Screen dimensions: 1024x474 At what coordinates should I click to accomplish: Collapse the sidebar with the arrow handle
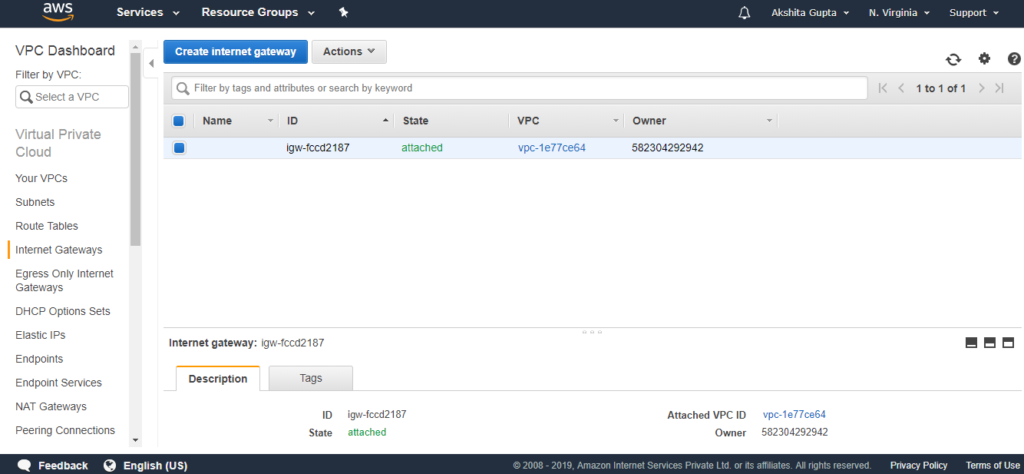pos(151,63)
